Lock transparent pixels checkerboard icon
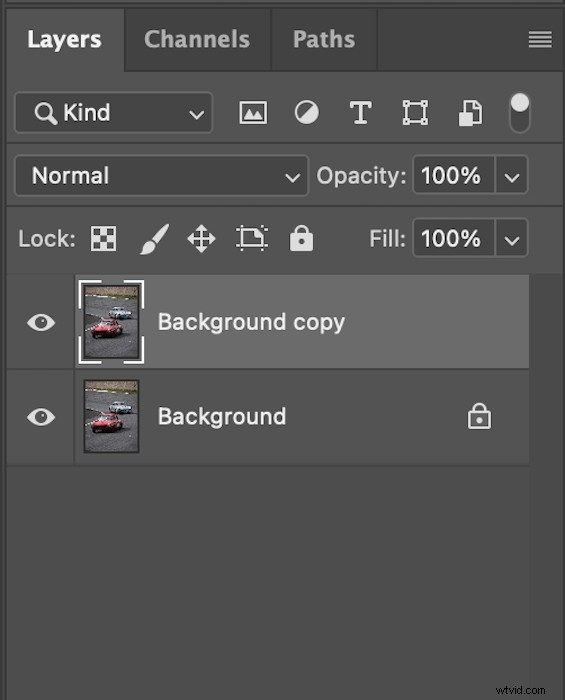Viewport: 565px width, 700px height. point(104,238)
